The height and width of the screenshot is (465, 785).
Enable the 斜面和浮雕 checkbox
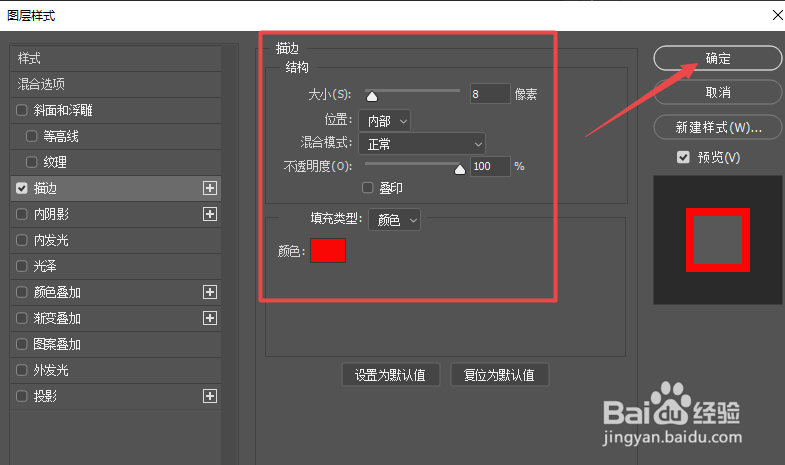coord(22,110)
